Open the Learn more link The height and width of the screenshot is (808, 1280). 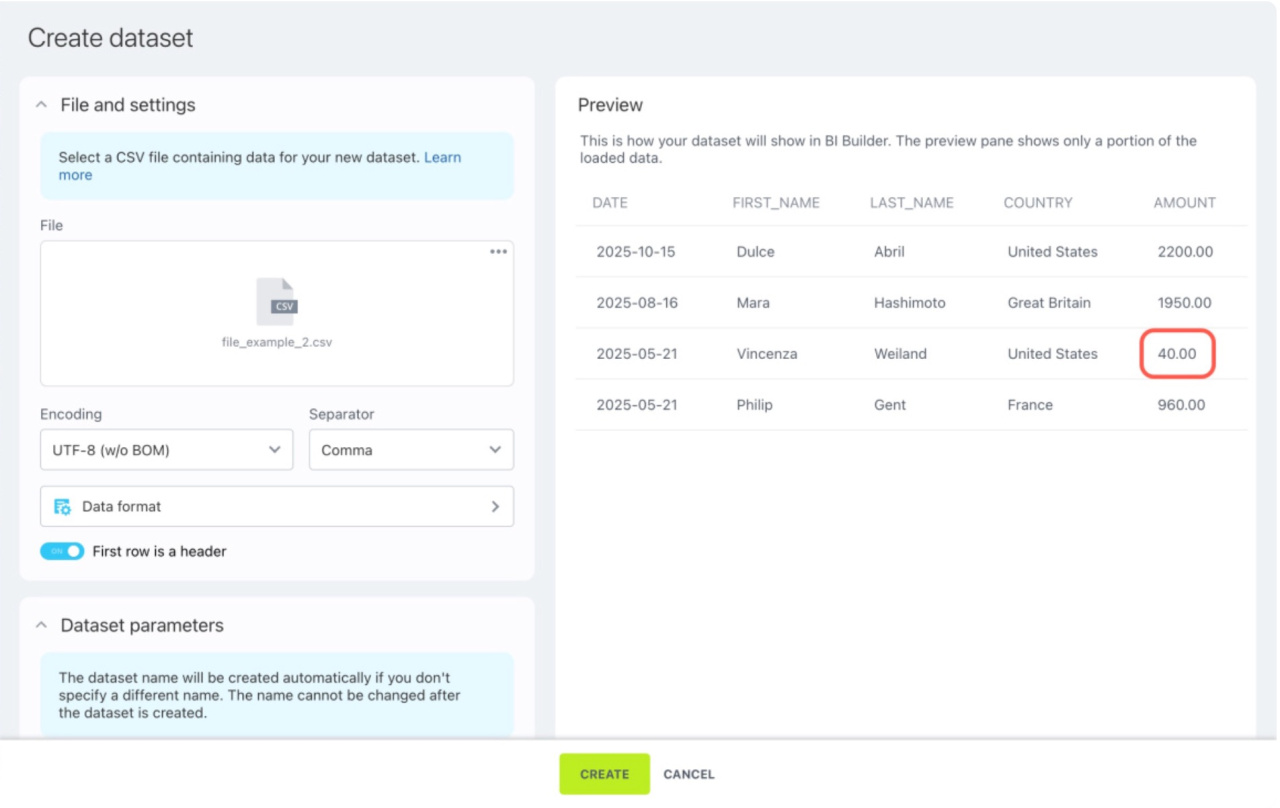click(442, 157)
